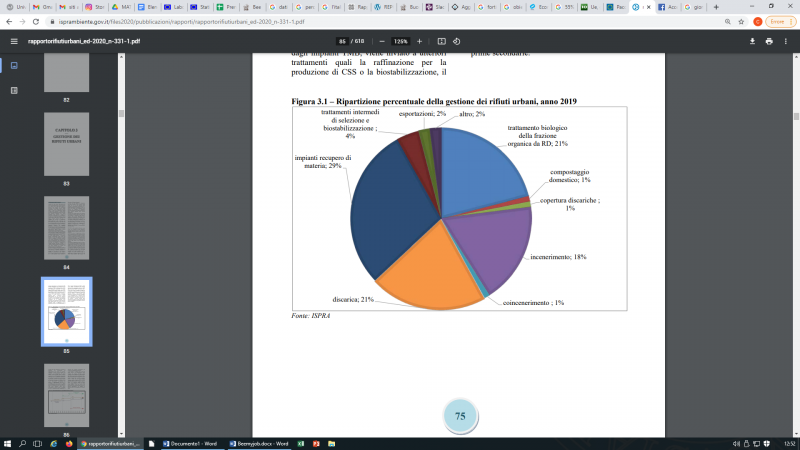Open the PDF sidebar hamburger menu
Viewport: 800px width, 450px height.
click(13, 41)
